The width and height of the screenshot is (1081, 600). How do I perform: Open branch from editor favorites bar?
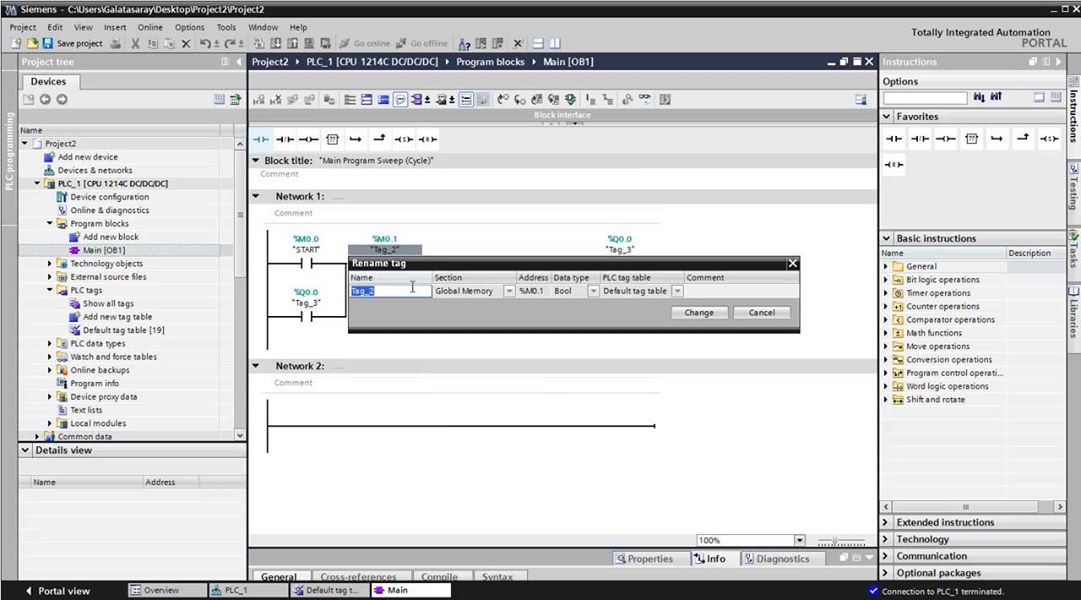coord(355,139)
